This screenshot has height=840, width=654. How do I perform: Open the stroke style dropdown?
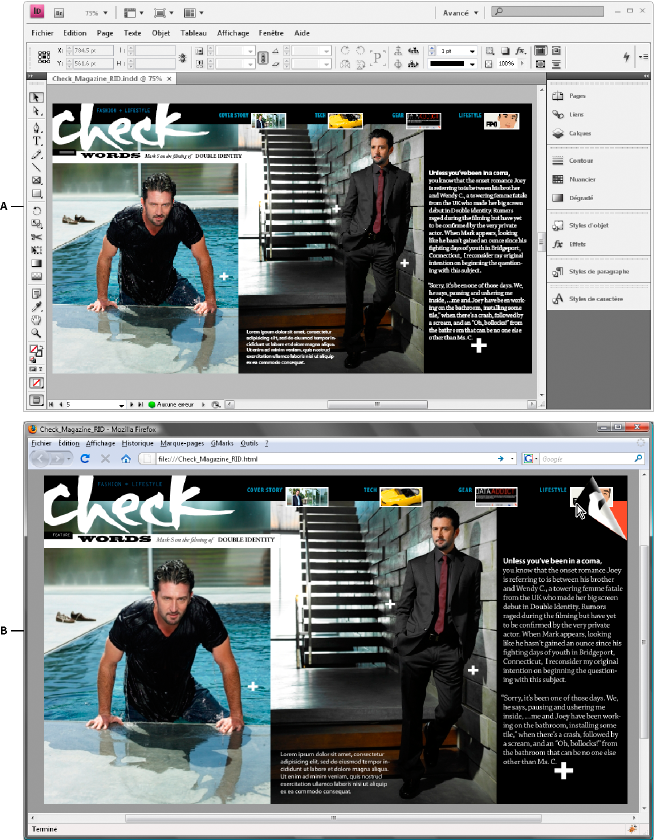point(472,64)
